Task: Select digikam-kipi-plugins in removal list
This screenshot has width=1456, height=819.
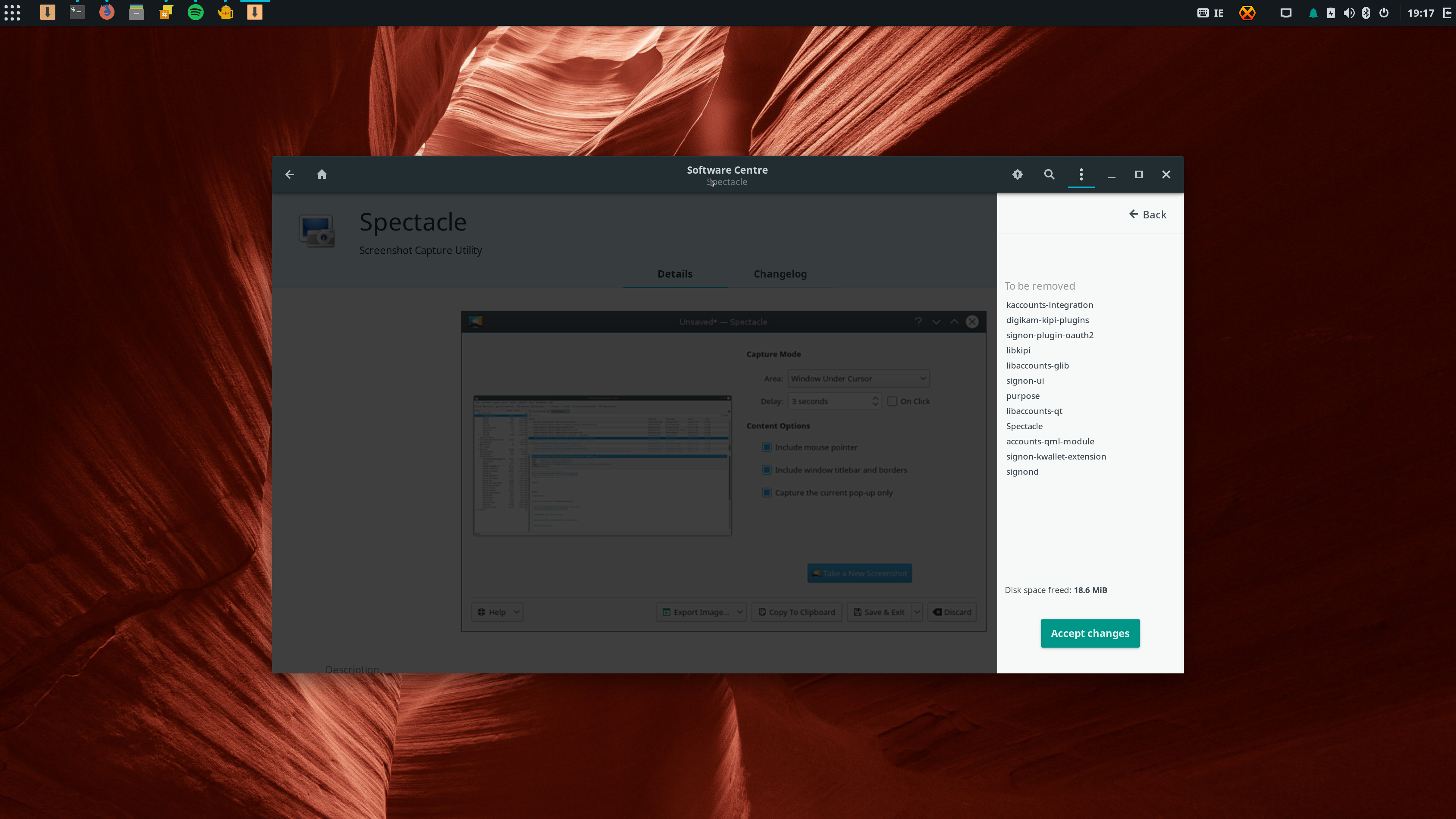Action: click(1047, 320)
